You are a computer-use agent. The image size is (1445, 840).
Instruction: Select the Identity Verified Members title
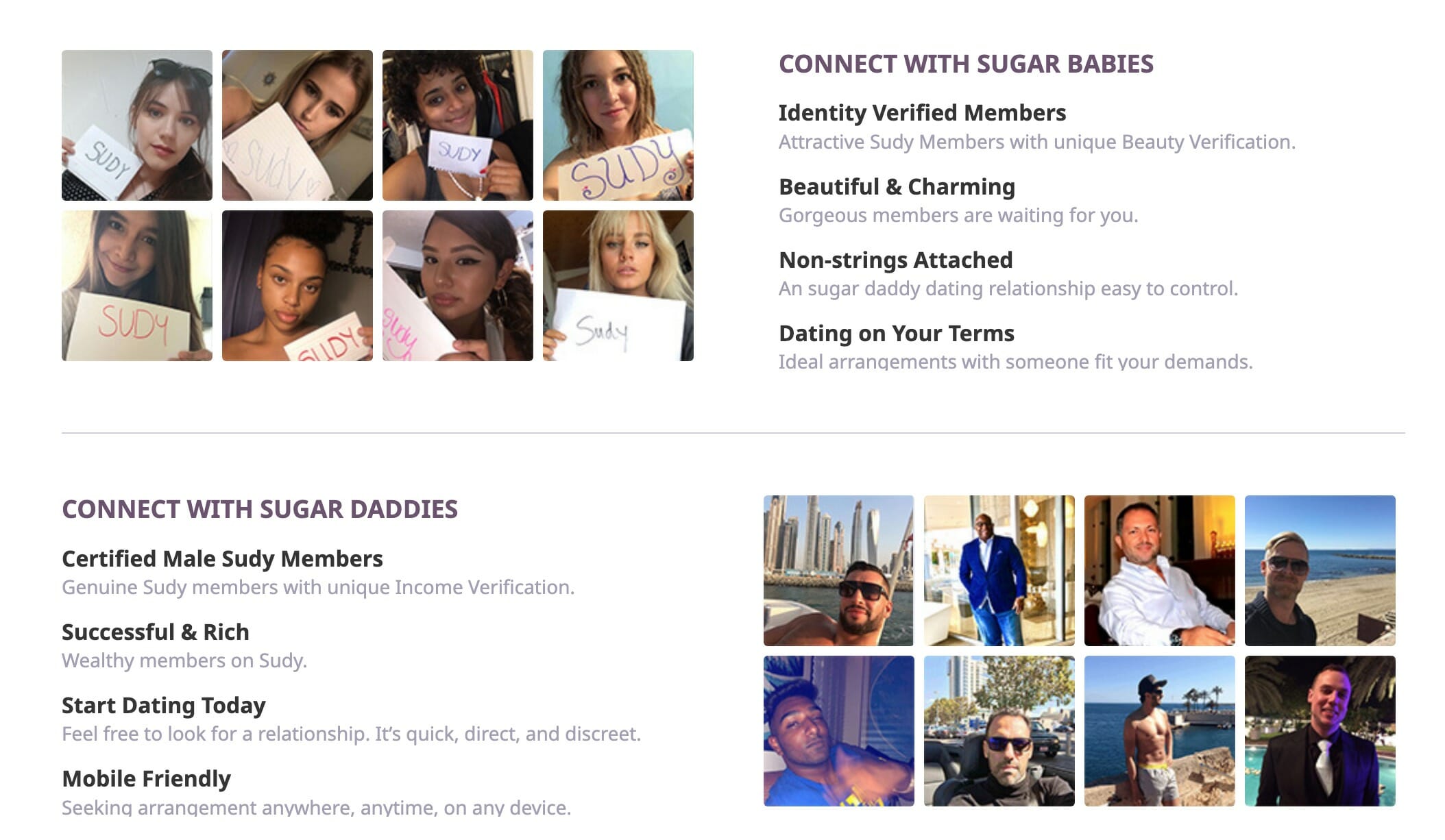922,112
